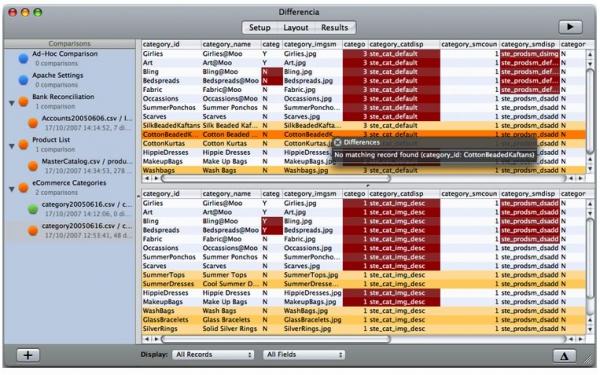
Task: Click top table's far-left horizontal scroll arrow
Action: (x=147, y=178)
